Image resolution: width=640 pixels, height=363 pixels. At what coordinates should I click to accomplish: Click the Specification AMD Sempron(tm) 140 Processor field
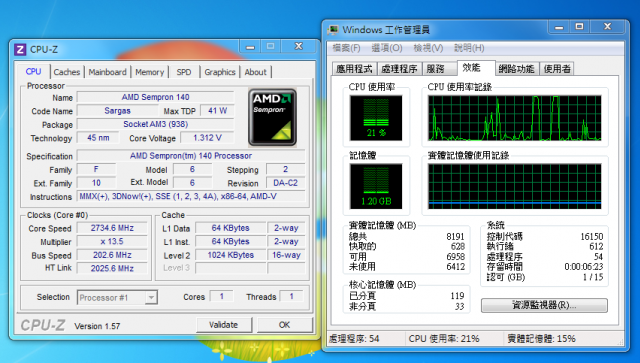[x=191, y=156]
